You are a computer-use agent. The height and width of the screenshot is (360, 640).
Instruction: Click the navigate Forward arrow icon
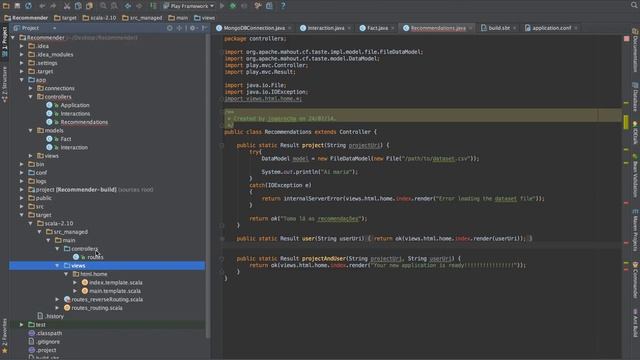coord(139,6)
